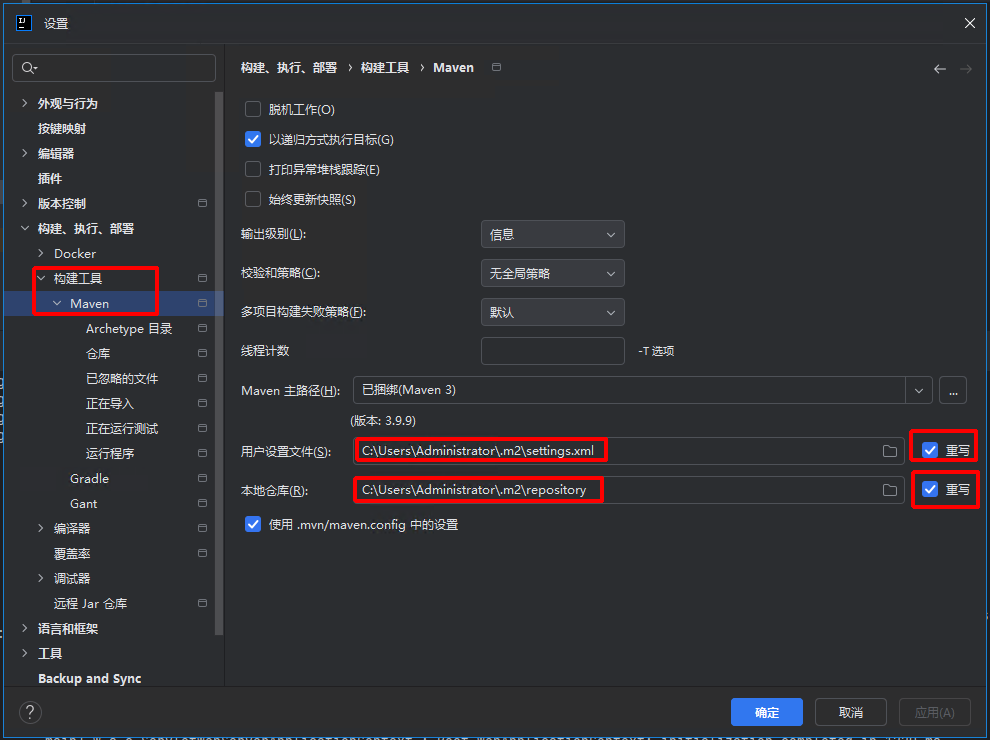Click the project icon on Gant row
Viewport: 990px width, 740px height.
coord(202,503)
